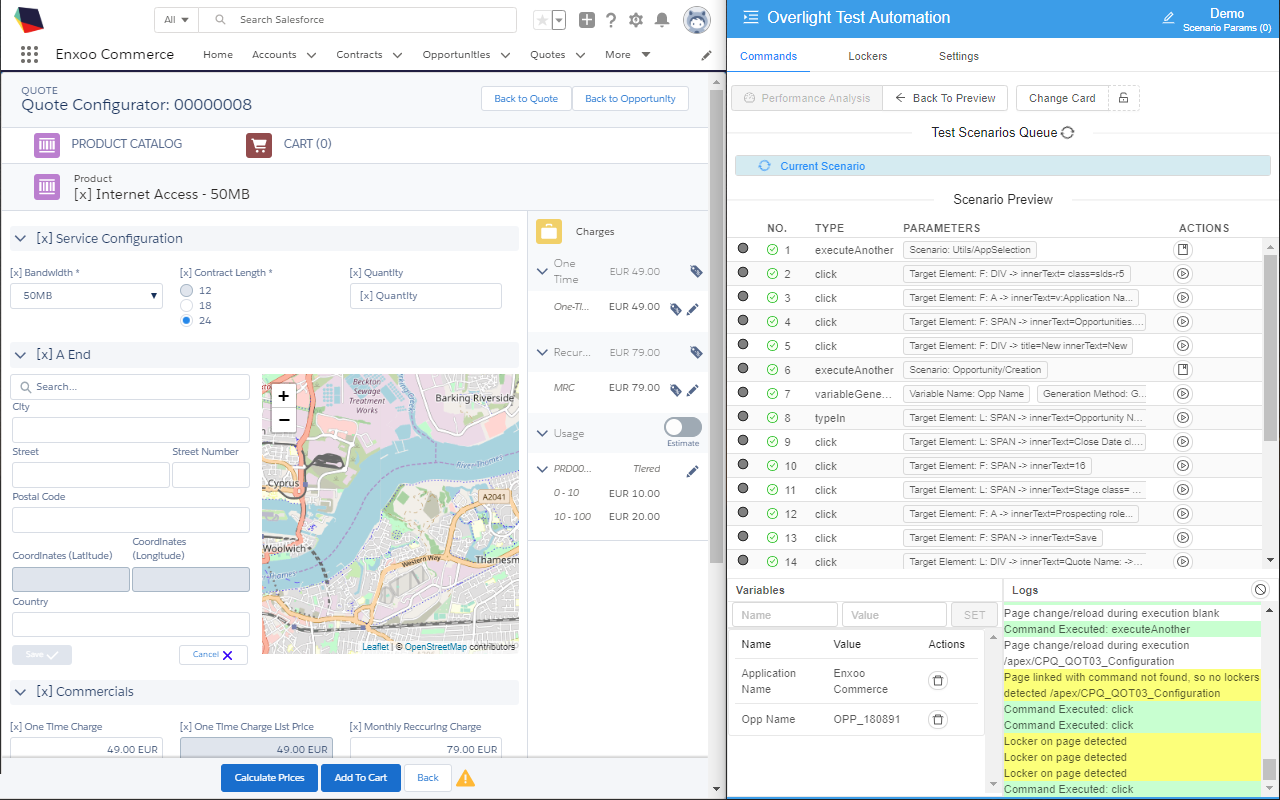Toggle breakpoint dot on command 9
Viewport: 1280px width, 800px height.
coord(743,440)
